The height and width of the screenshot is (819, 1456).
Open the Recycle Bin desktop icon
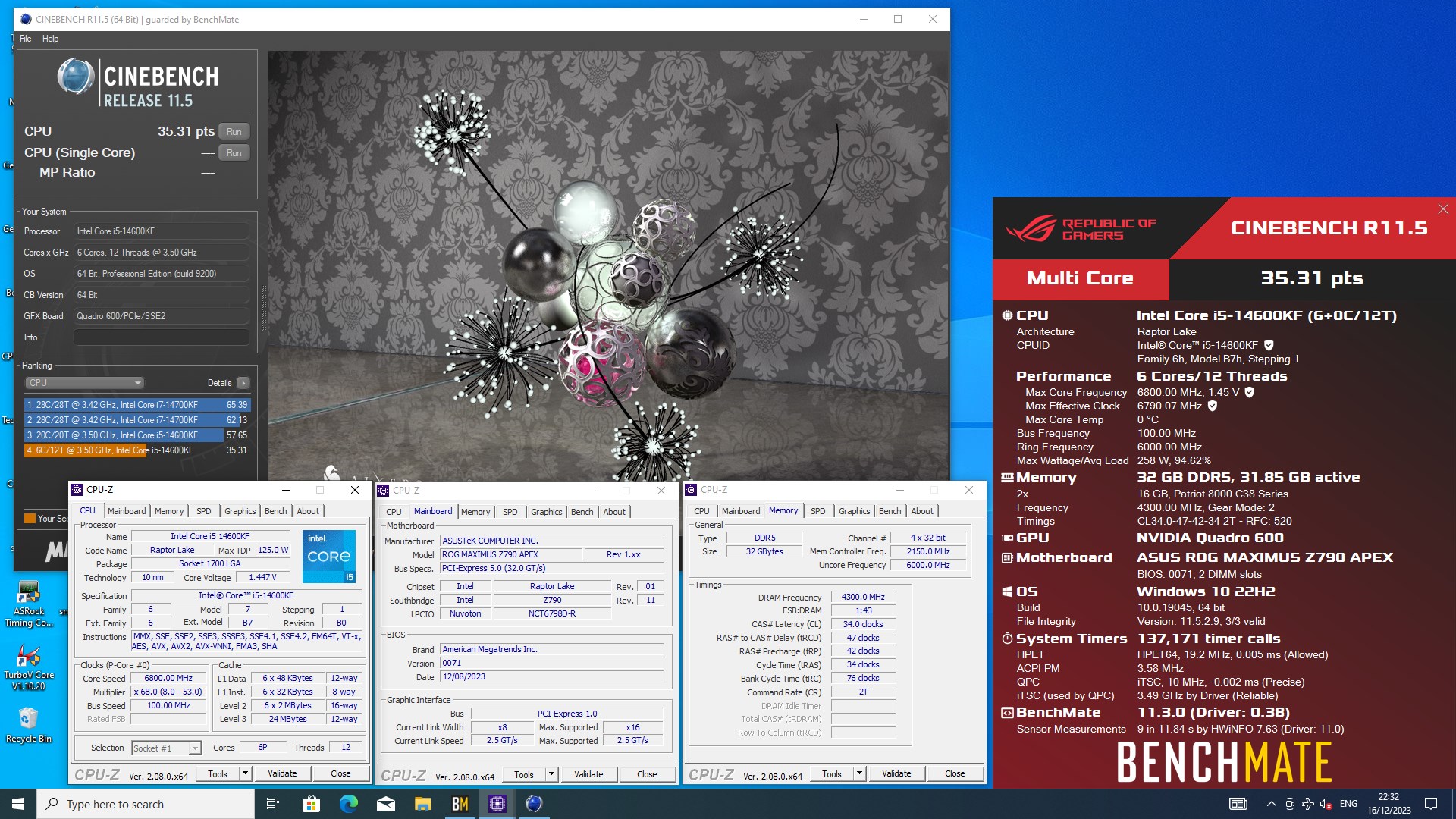29,725
